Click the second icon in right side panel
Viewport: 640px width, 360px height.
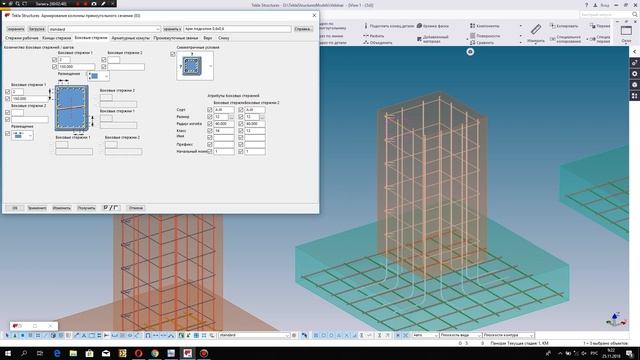coord(634,74)
